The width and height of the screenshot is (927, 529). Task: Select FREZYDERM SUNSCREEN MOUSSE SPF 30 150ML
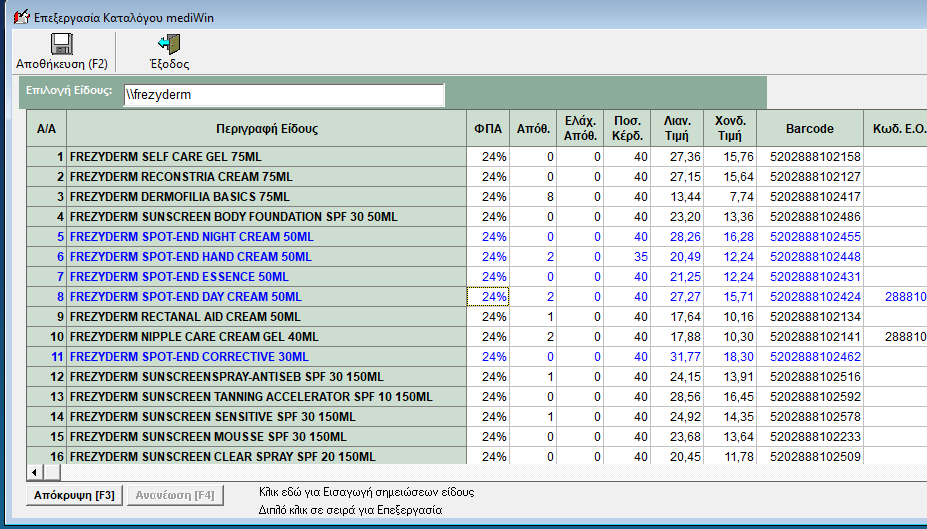pyautogui.click(x=267, y=437)
